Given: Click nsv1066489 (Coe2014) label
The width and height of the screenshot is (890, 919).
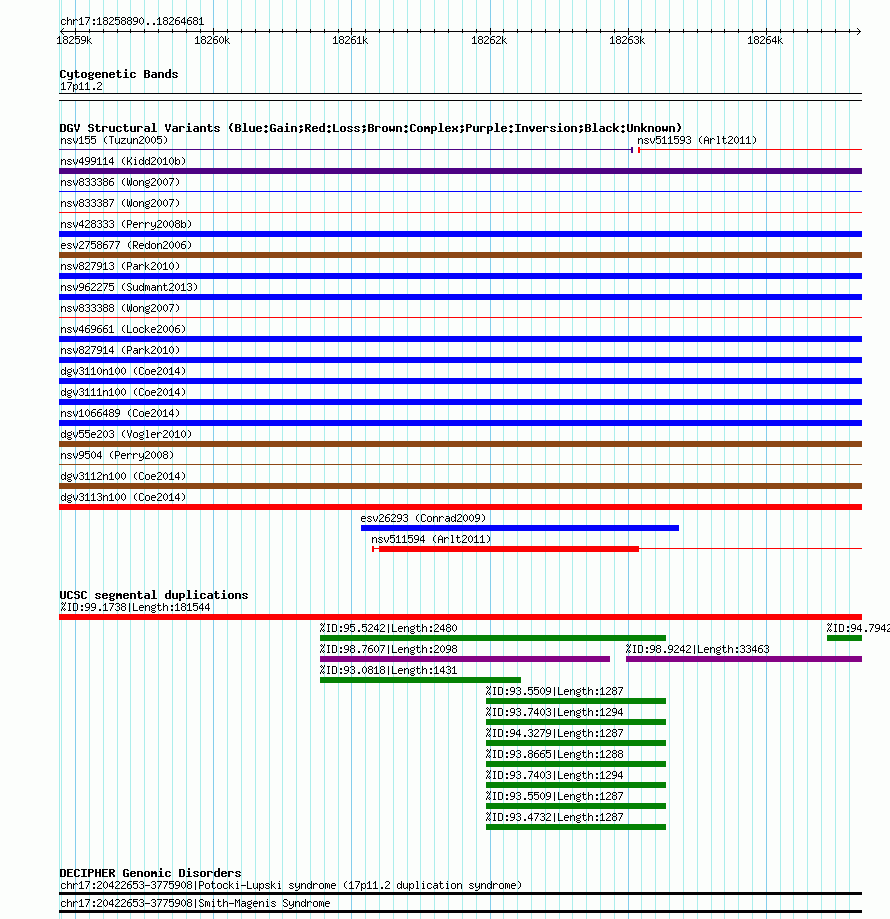Looking at the screenshot, I should [x=120, y=413].
